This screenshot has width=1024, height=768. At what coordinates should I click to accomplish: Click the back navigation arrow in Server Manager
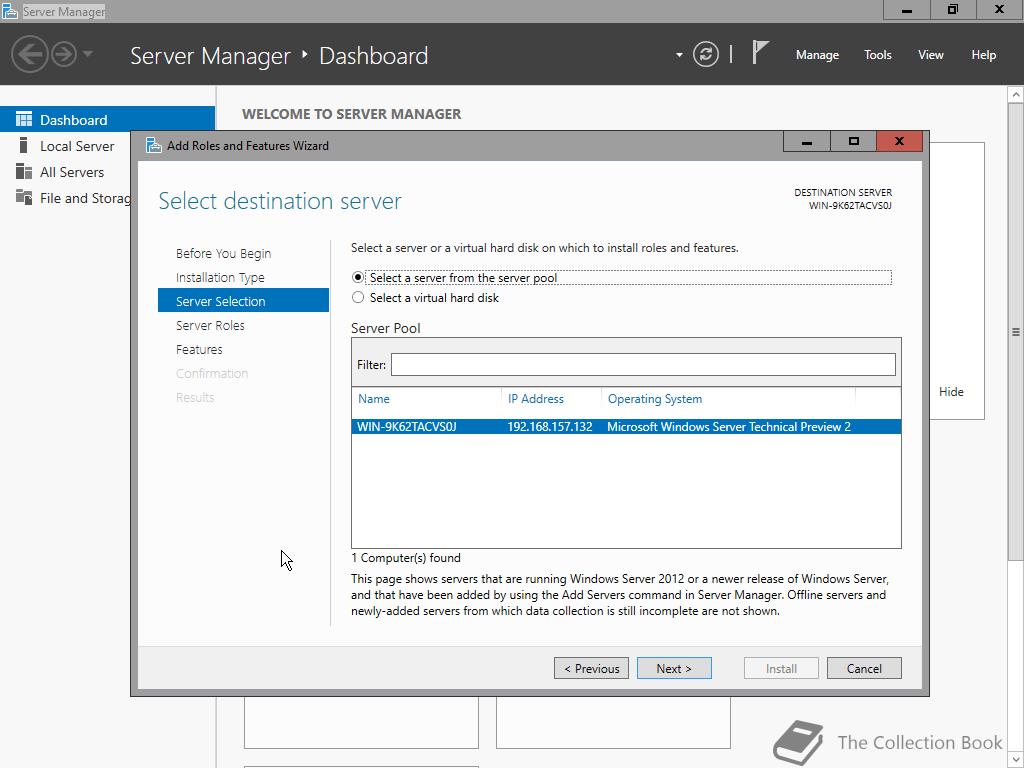tap(29, 54)
